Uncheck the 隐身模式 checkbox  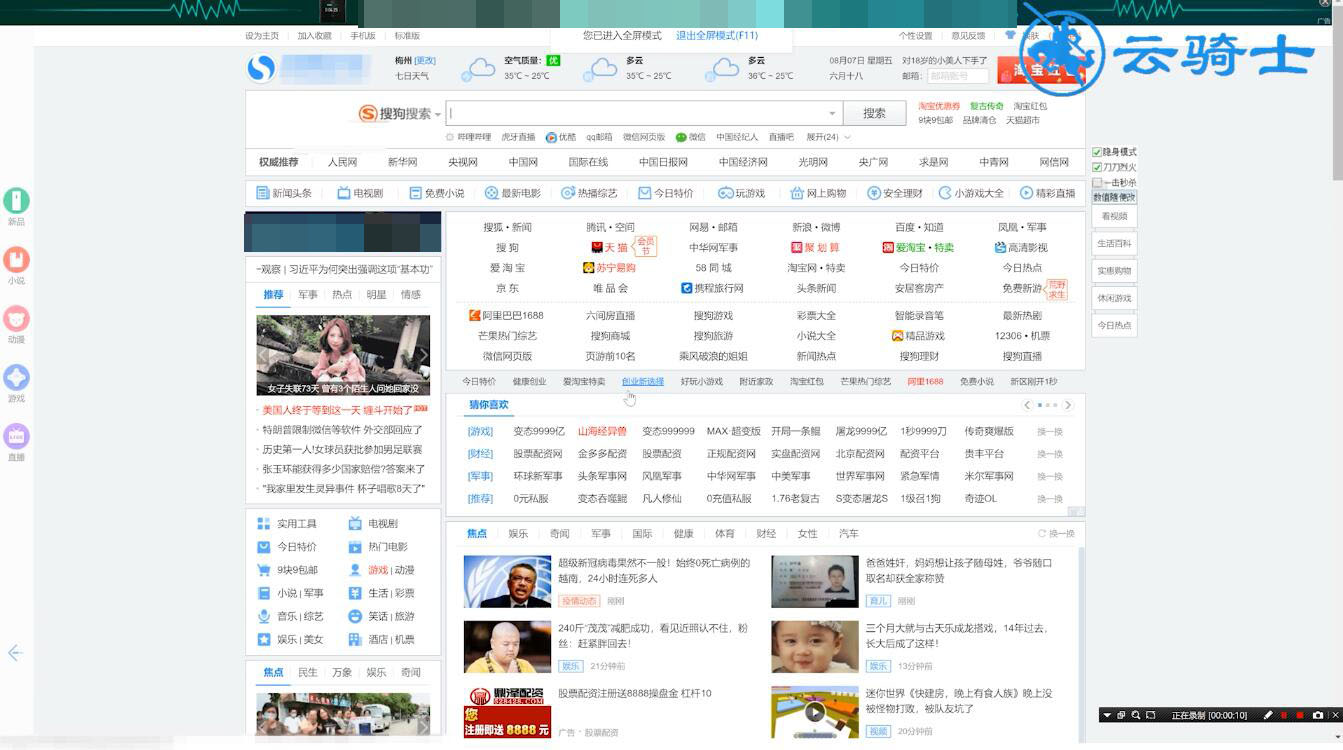1097,152
